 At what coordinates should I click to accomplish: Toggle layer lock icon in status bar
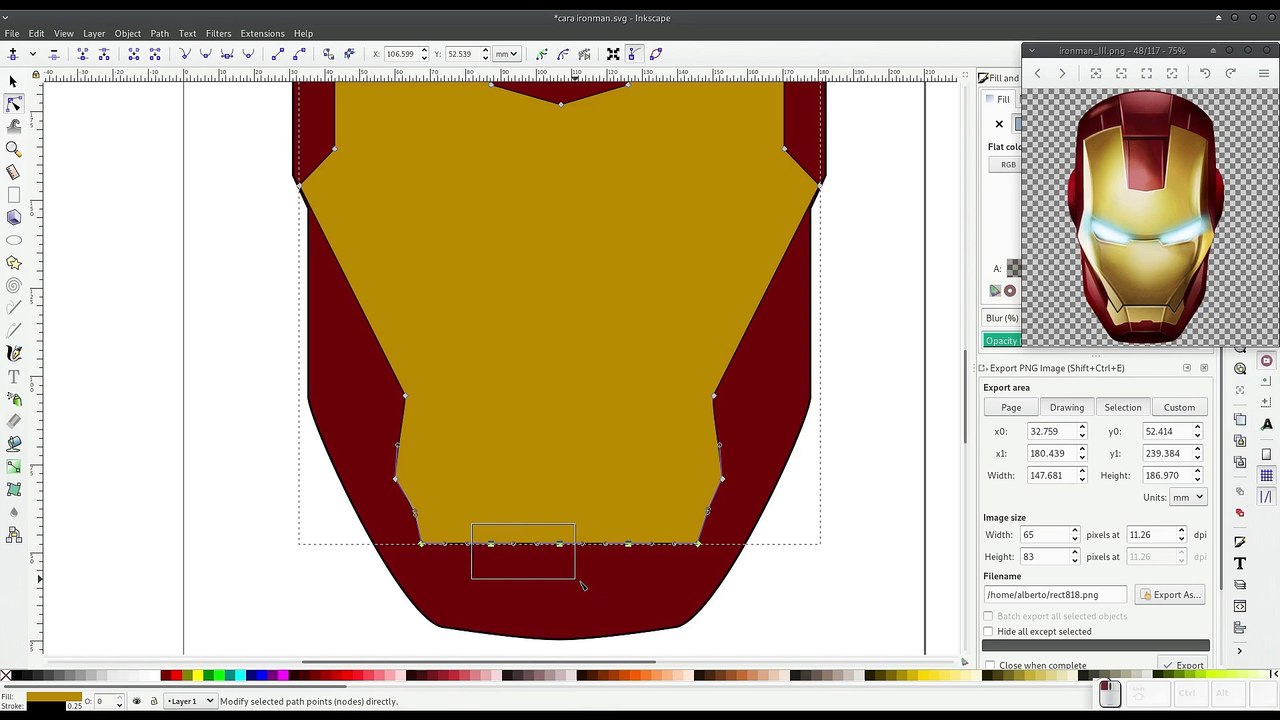(x=154, y=701)
